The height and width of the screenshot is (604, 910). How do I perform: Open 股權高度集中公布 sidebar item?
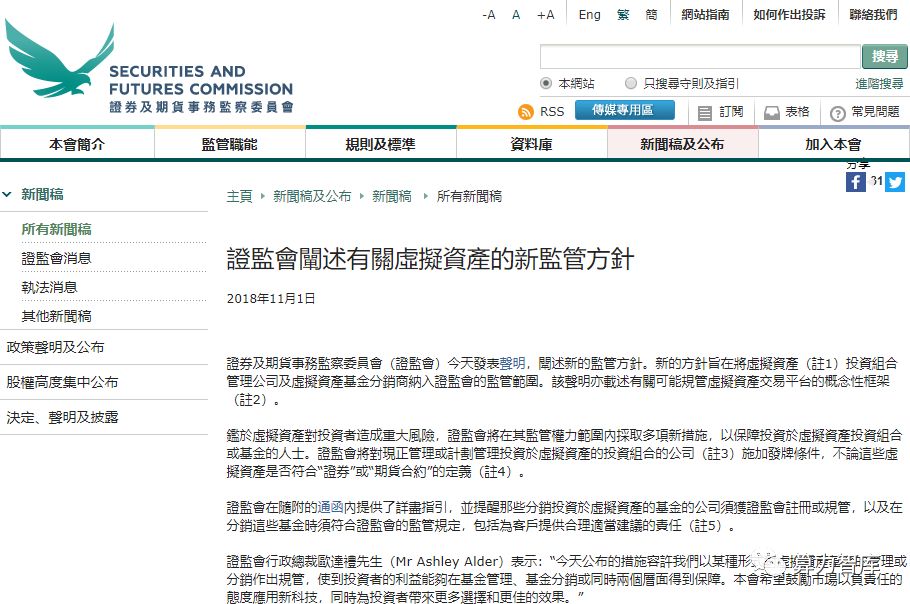62,382
